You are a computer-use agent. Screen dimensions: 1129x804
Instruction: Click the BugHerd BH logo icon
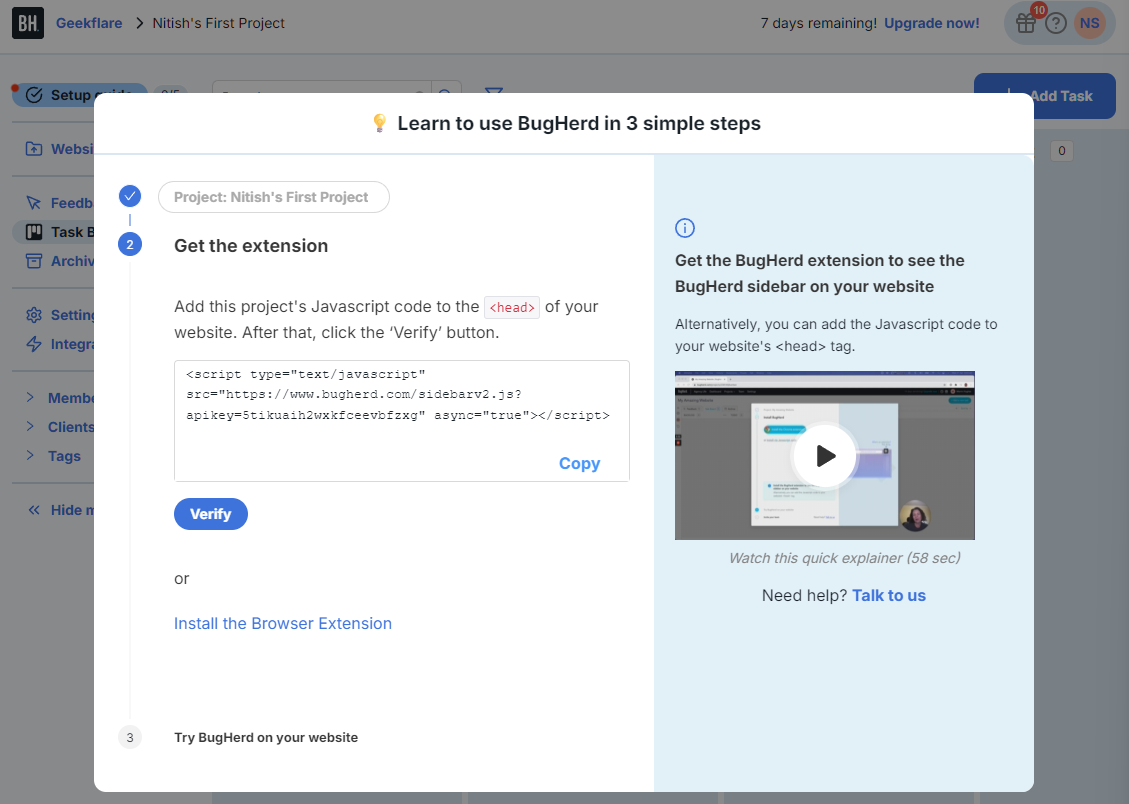(x=28, y=23)
